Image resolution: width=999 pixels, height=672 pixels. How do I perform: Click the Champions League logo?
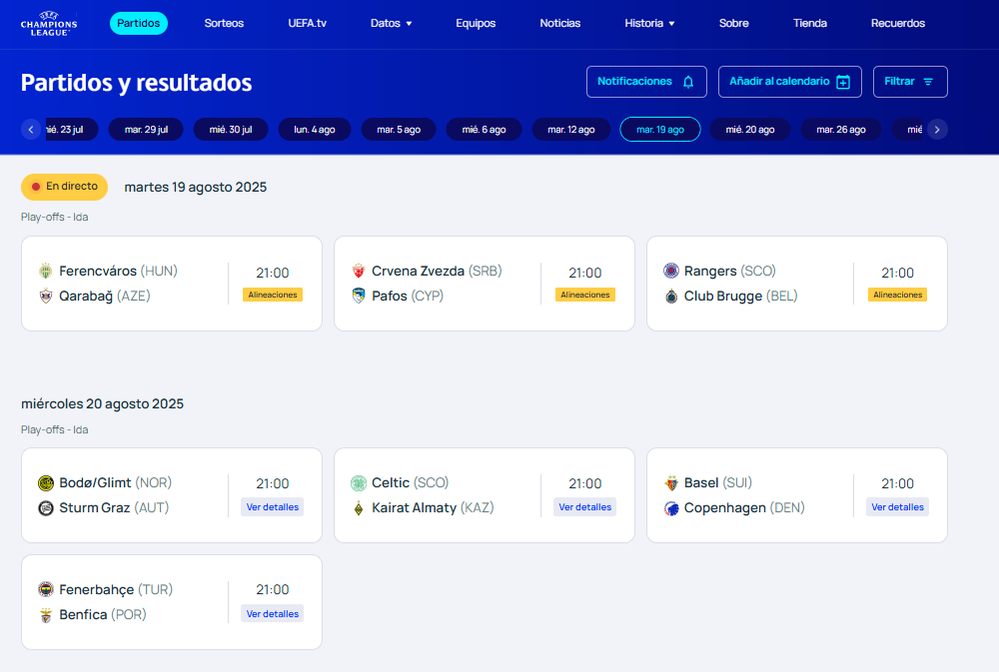(48, 23)
